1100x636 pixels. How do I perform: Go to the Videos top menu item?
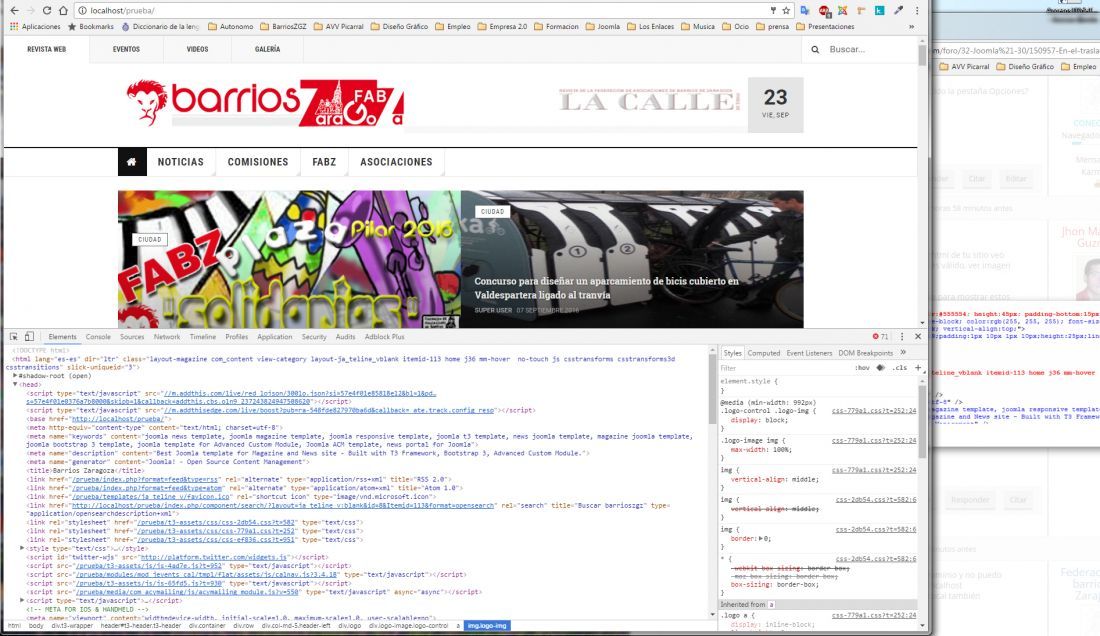pos(197,49)
